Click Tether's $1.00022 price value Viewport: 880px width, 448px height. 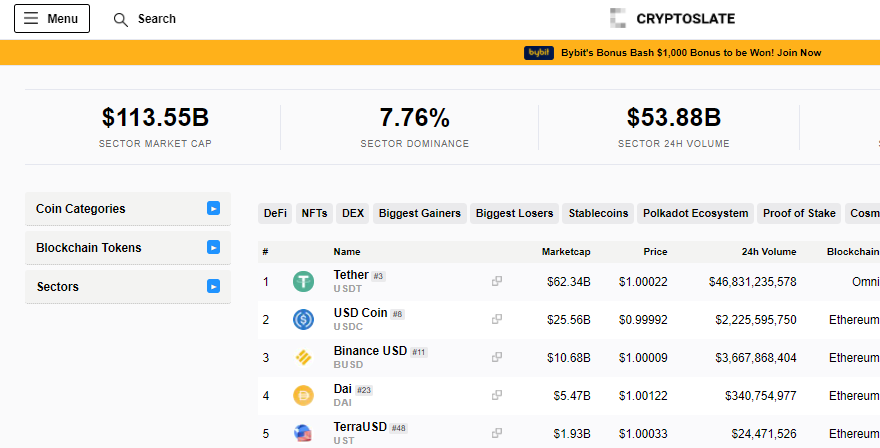pyautogui.click(x=643, y=282)
